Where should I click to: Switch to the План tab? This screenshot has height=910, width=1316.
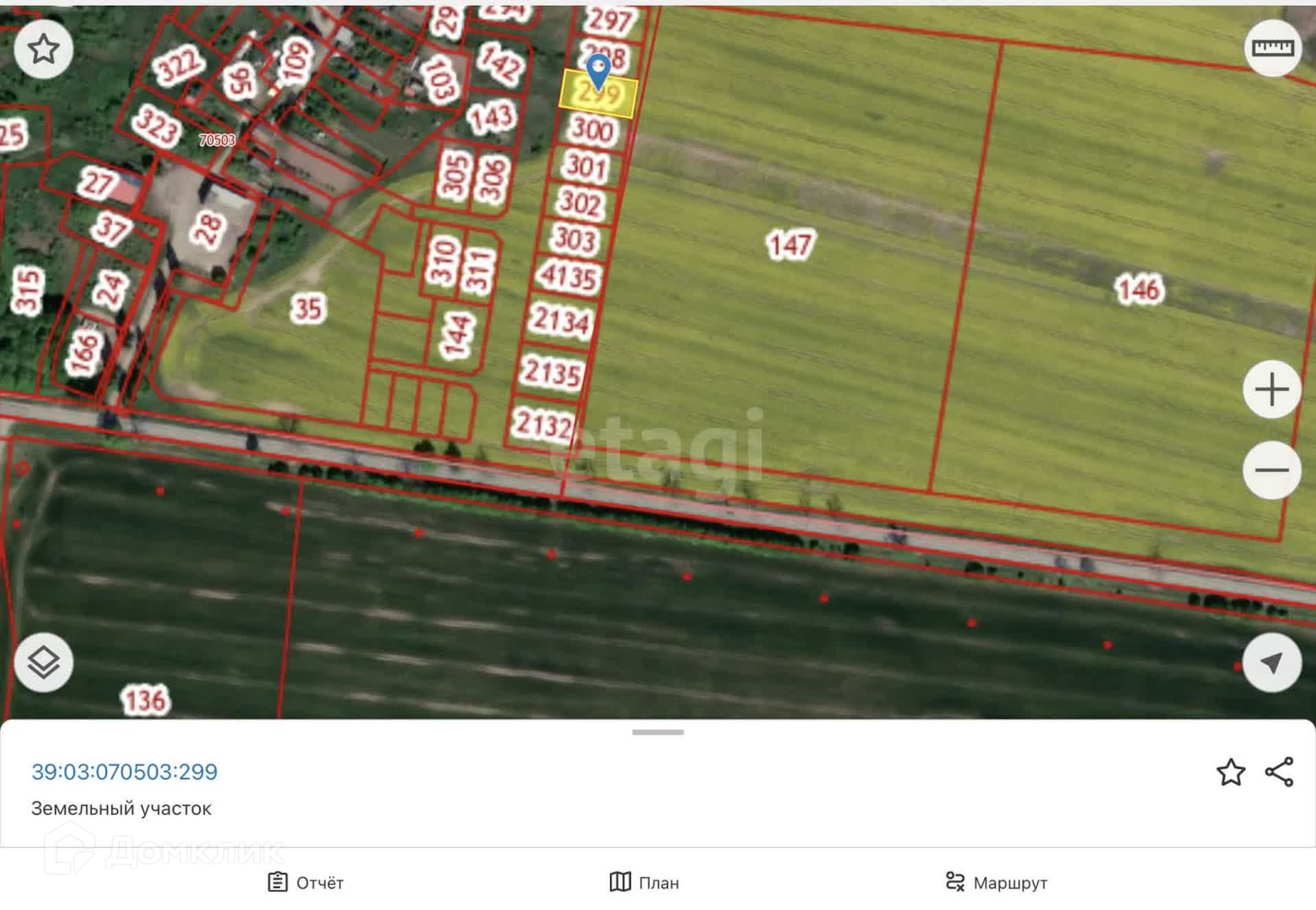(x=644, y=883)
